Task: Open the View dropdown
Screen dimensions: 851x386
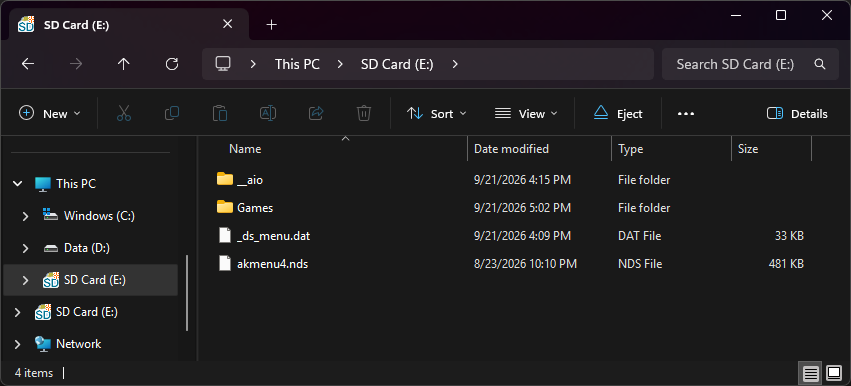Action: pyautogui.click(x=526, y=113)
